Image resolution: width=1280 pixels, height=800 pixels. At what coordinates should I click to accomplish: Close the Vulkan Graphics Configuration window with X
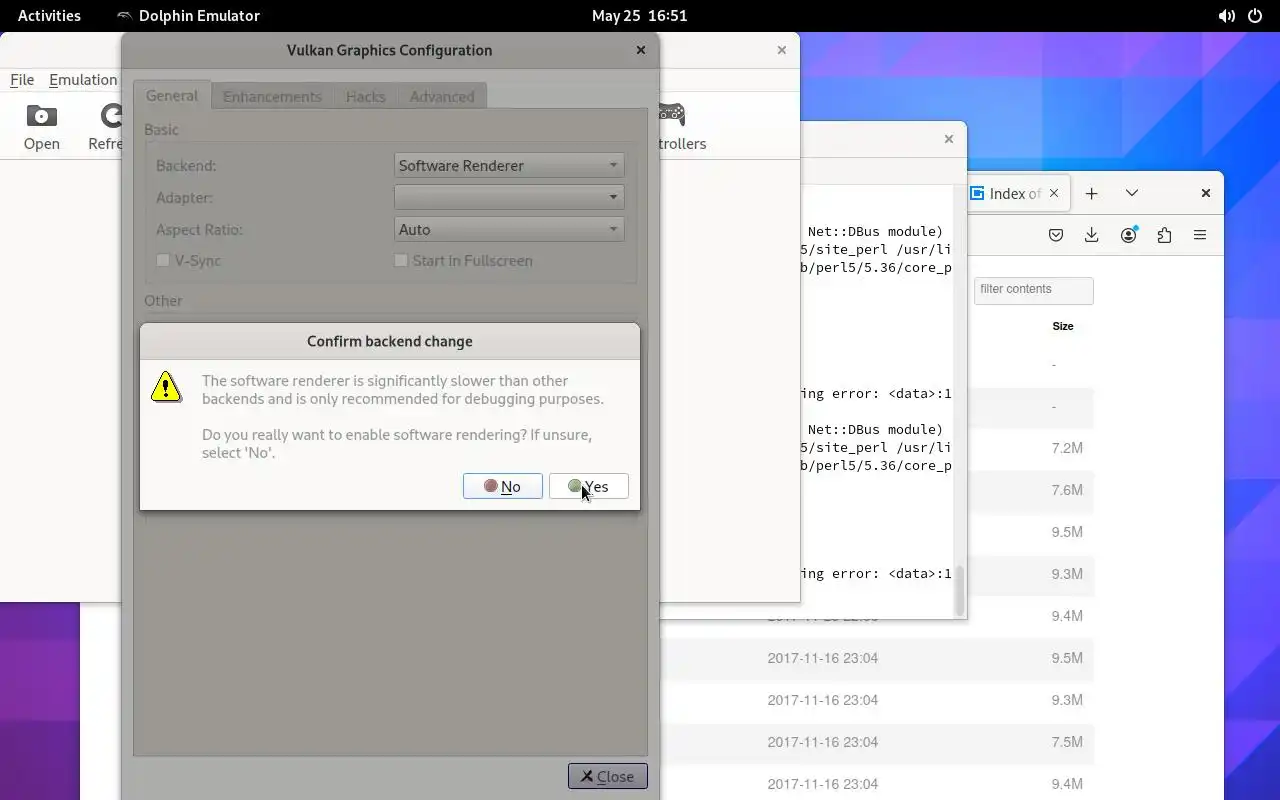[641, 50]
